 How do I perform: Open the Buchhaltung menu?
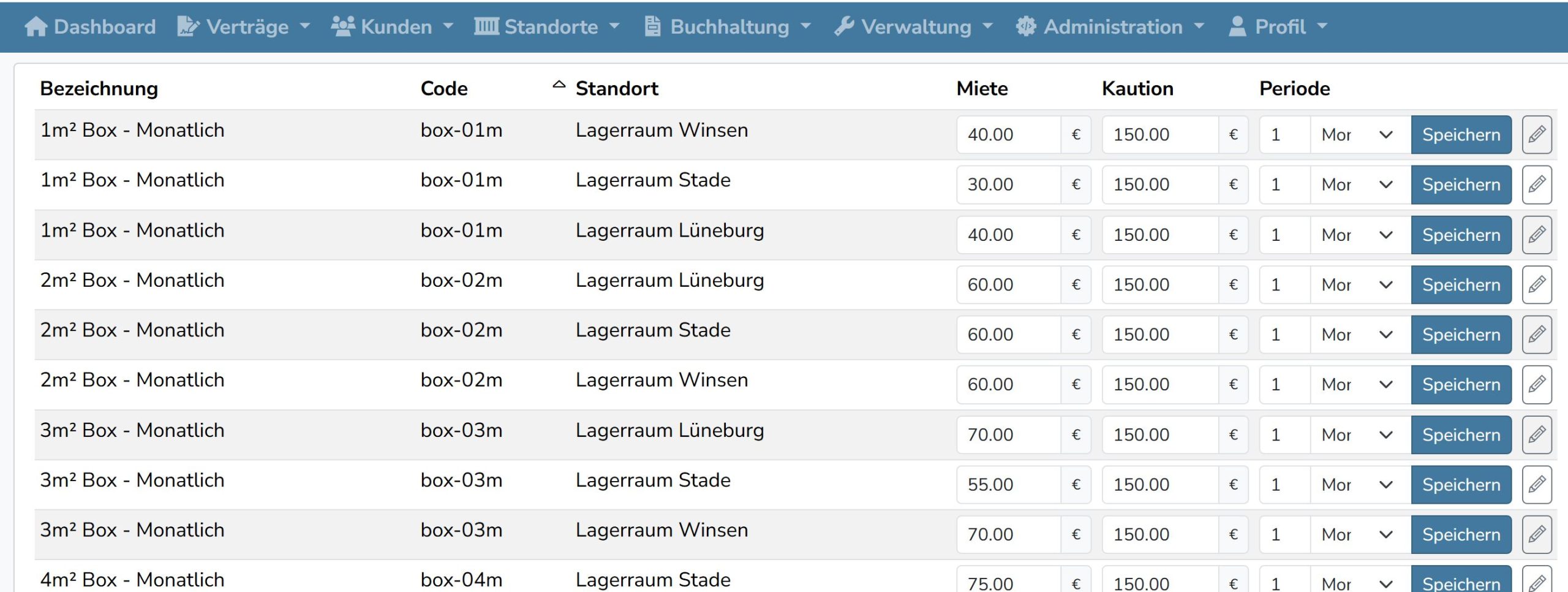coord(728,26)
